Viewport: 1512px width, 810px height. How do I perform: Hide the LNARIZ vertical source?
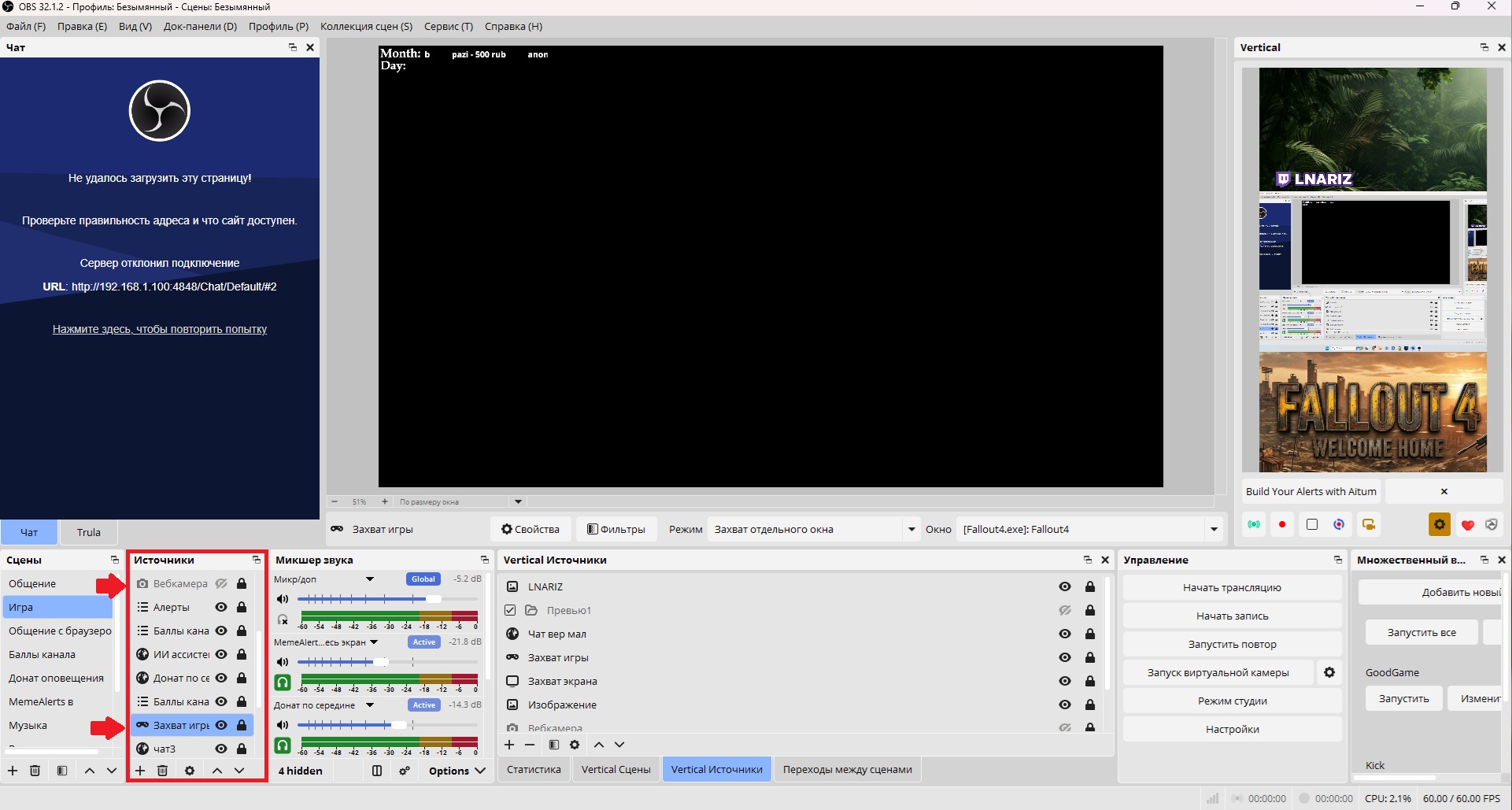click(x=1065, y=586)
